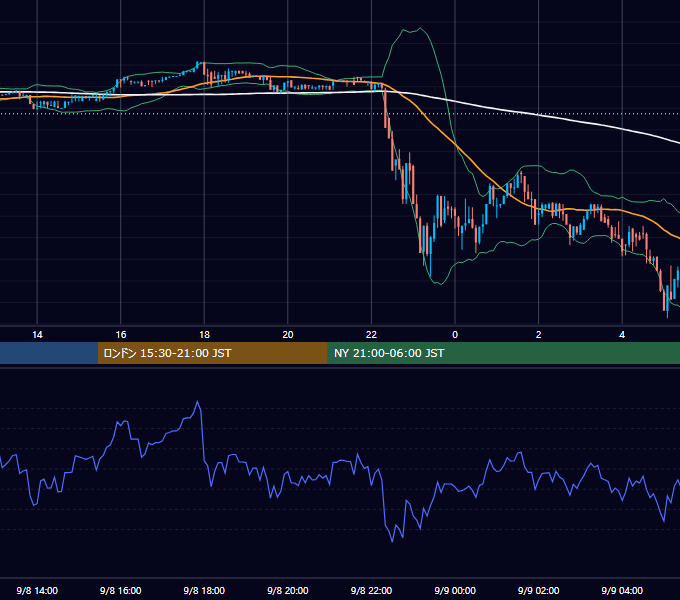Click the '9/8 22:00' label on the lower axis
Screen dimensions: 680x600
pyautogui.click(x=371, y=590)
